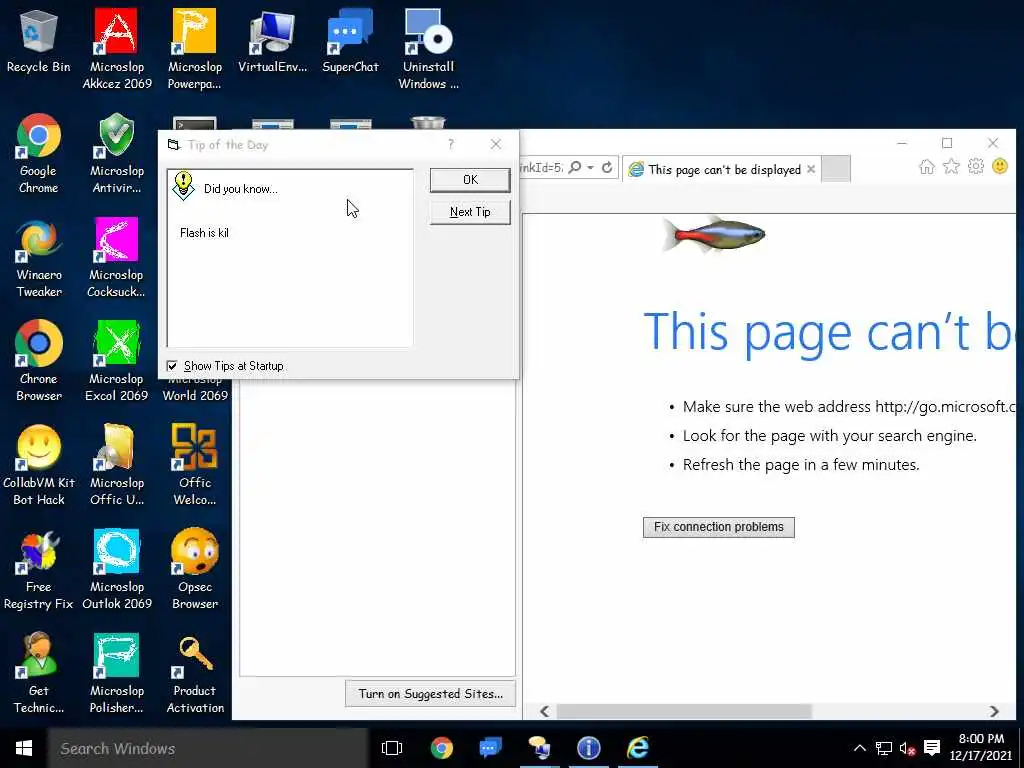Click the Internet Explorer address field
This screenshot has width=1024, height=768.
click(542, 168)
